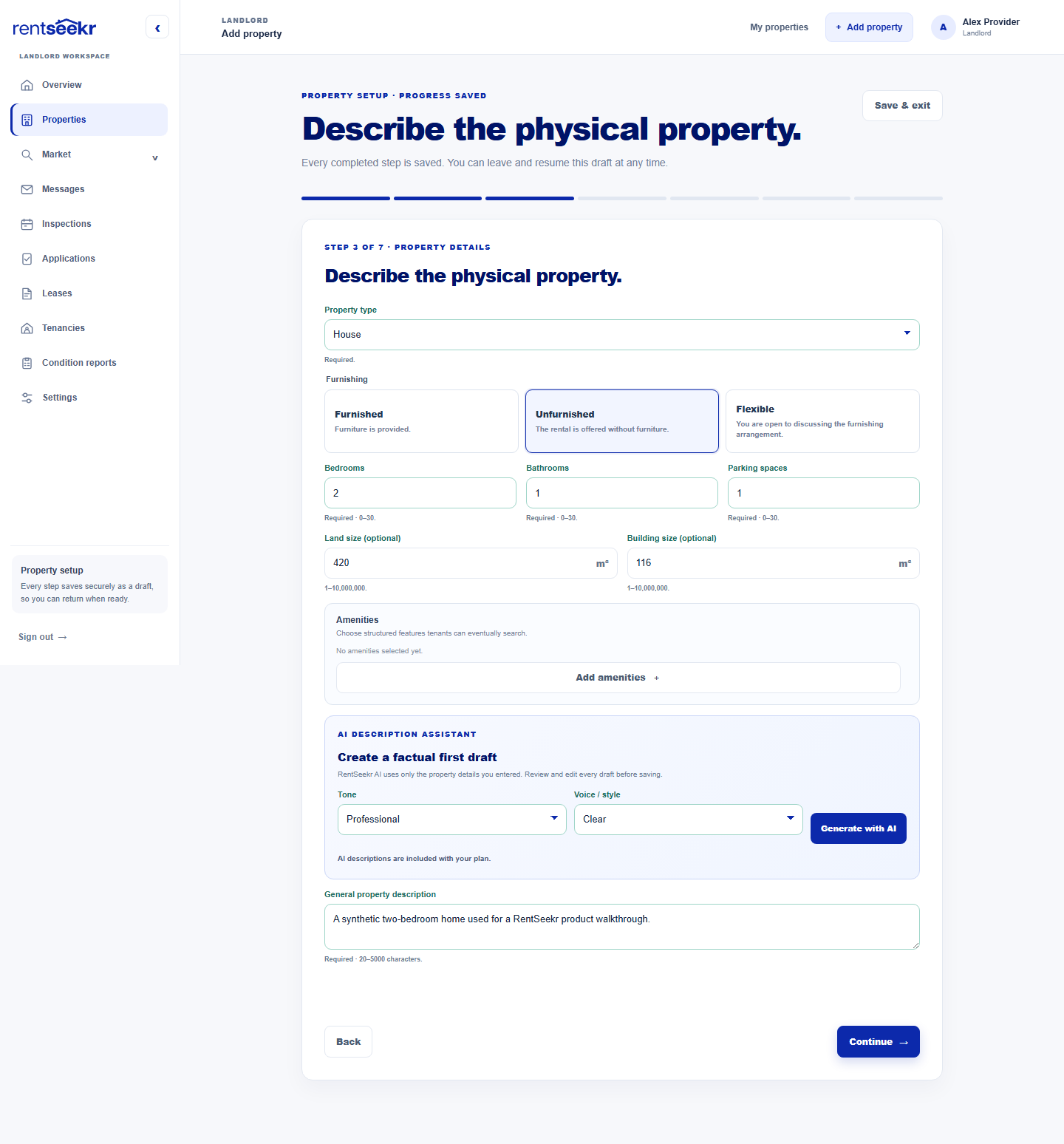The image size is (1064, 1144).
Task: Click the Parking spaces input field
Action: pos(824,493)
